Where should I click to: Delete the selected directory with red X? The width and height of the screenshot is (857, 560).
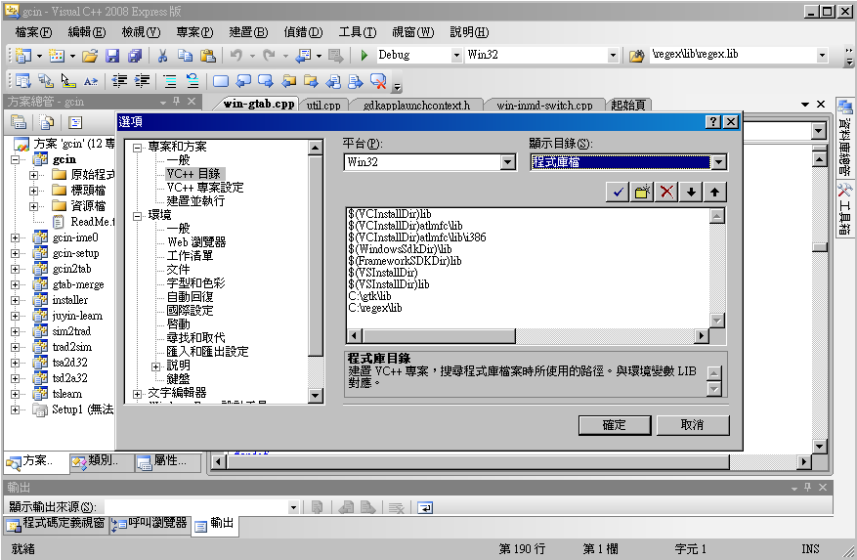[666, 191]
